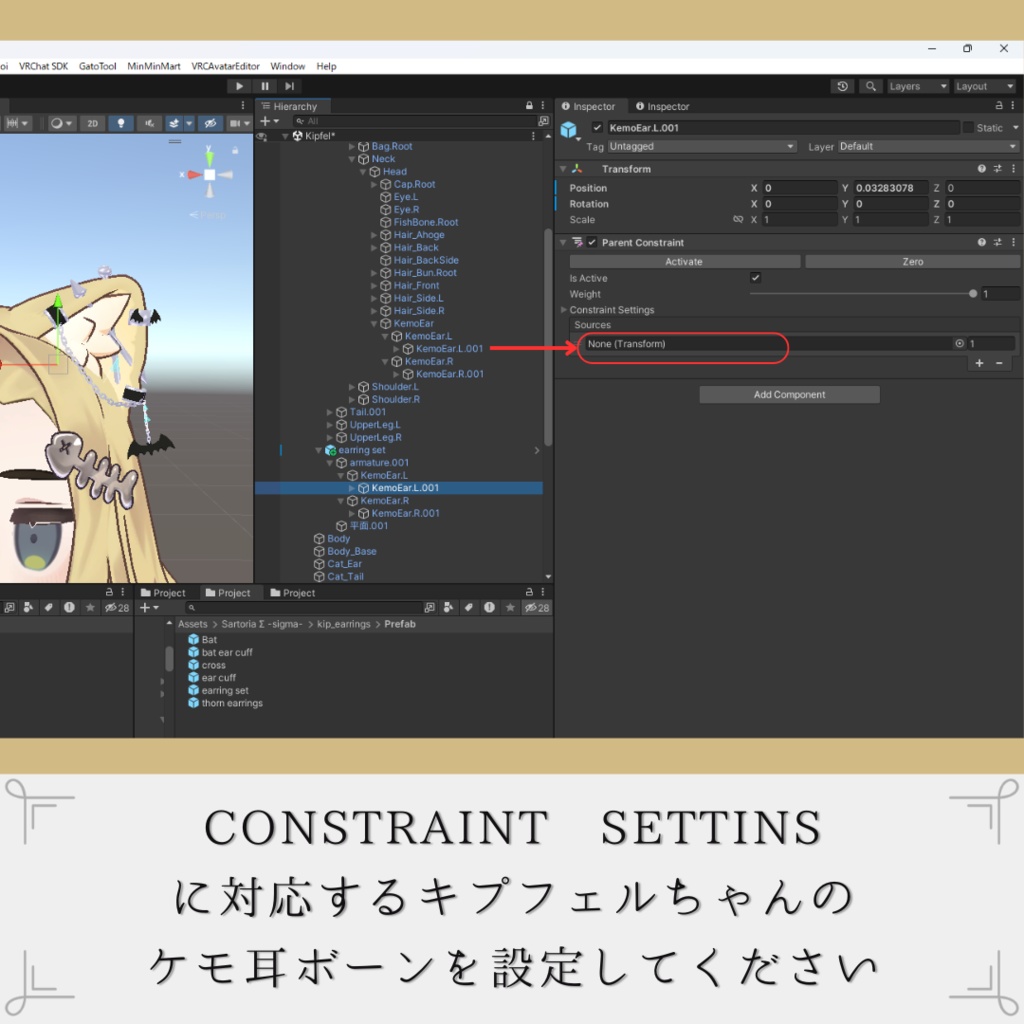Open the Help menu

pos(326,66)
